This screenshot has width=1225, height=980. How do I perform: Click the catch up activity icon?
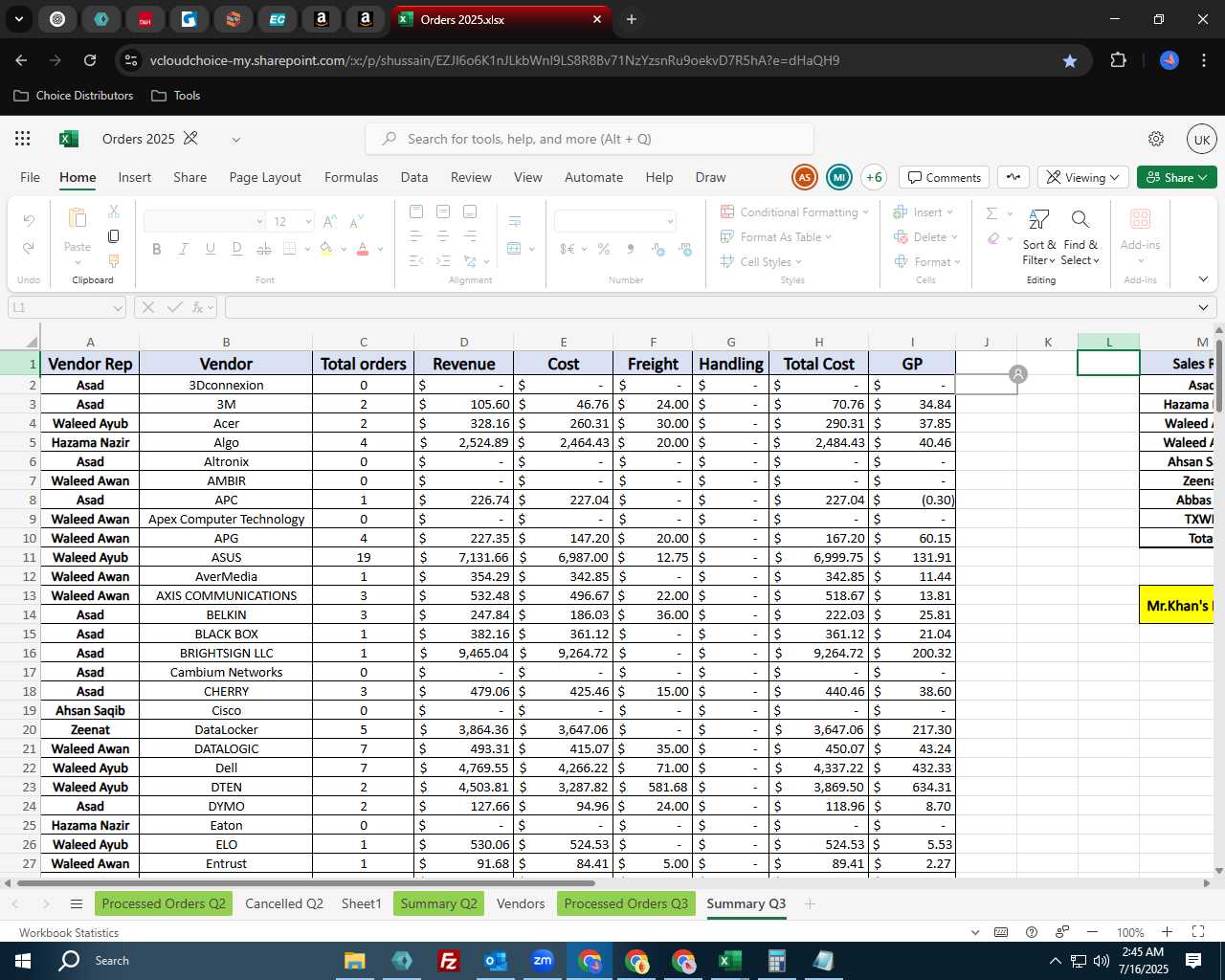(x=1013, y=177)
